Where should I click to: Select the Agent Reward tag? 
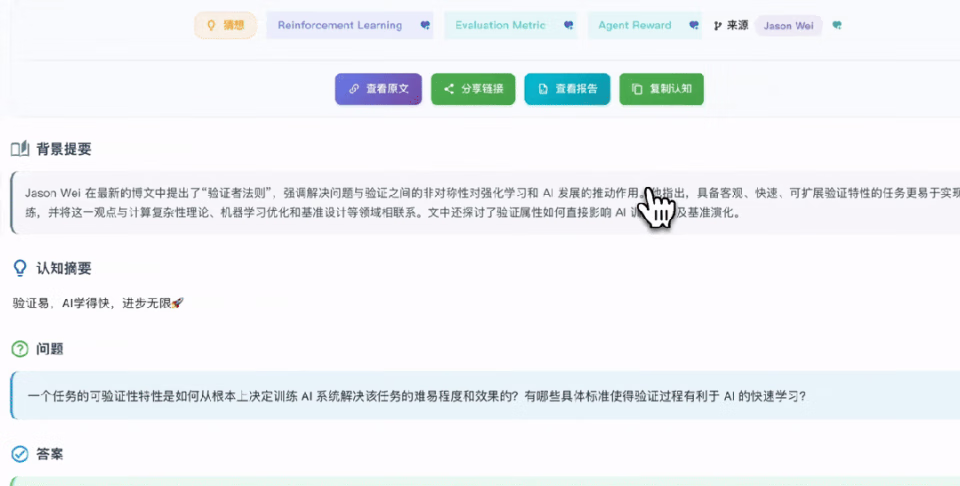click(636, 26)
